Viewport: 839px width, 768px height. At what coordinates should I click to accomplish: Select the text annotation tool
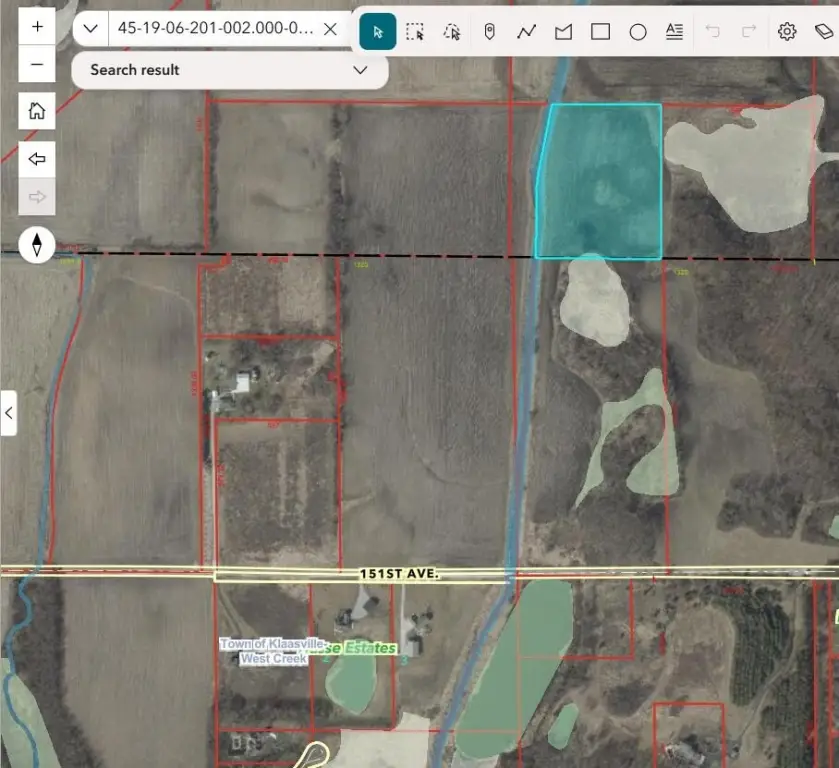pos(674,32)
